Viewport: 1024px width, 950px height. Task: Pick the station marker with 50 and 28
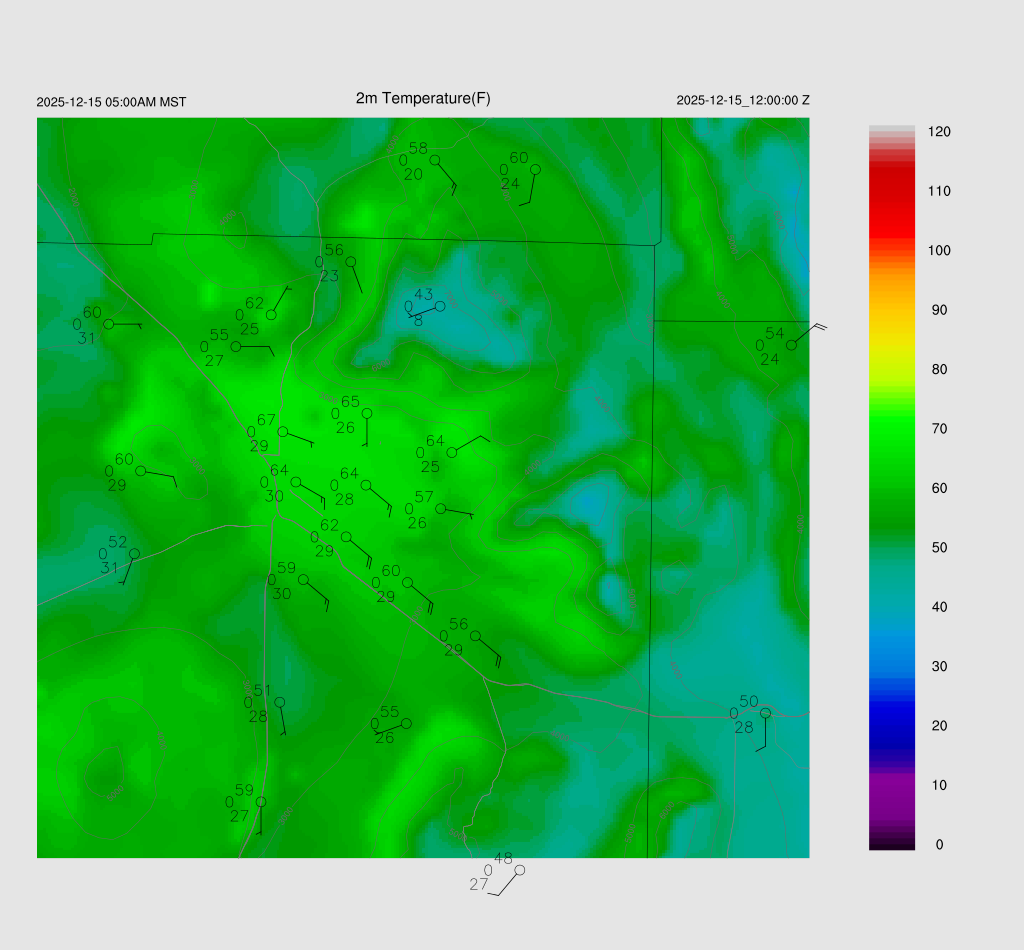(765, 713)
